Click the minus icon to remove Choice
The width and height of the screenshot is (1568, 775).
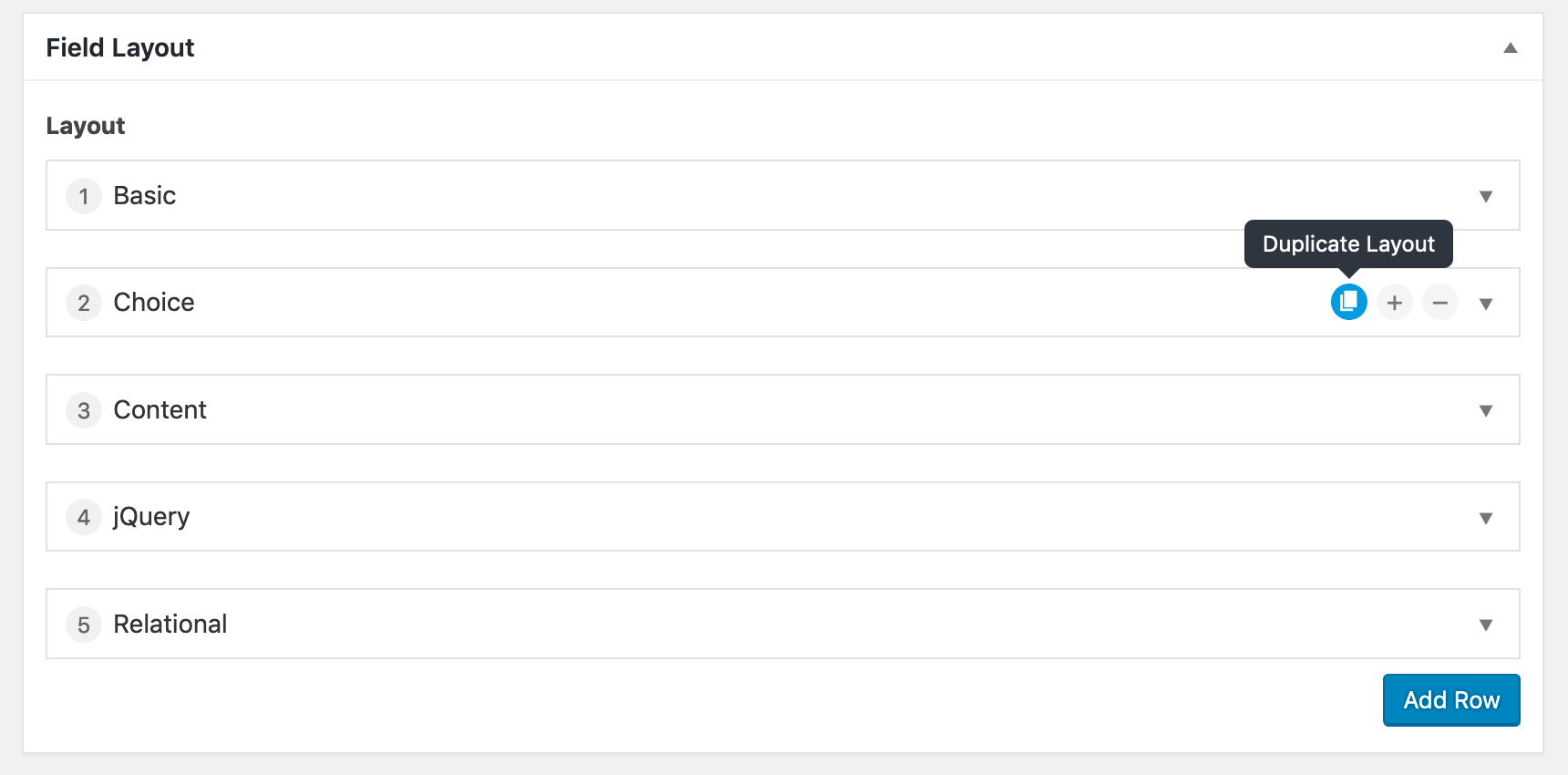[x=1439, y=303]
